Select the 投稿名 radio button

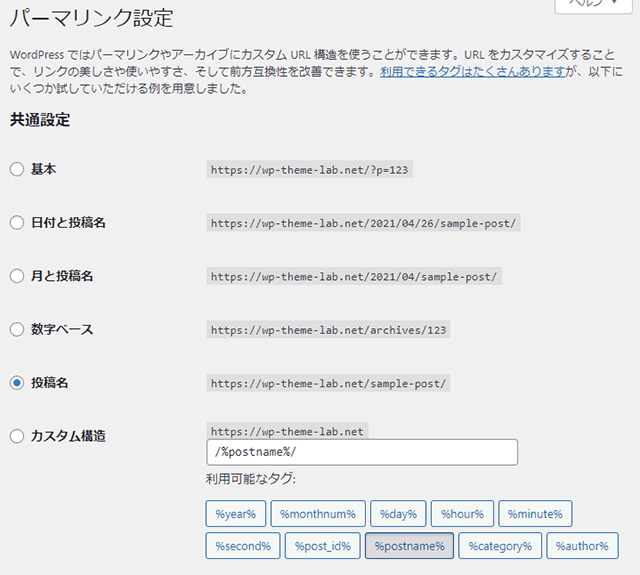pos(17,383)
